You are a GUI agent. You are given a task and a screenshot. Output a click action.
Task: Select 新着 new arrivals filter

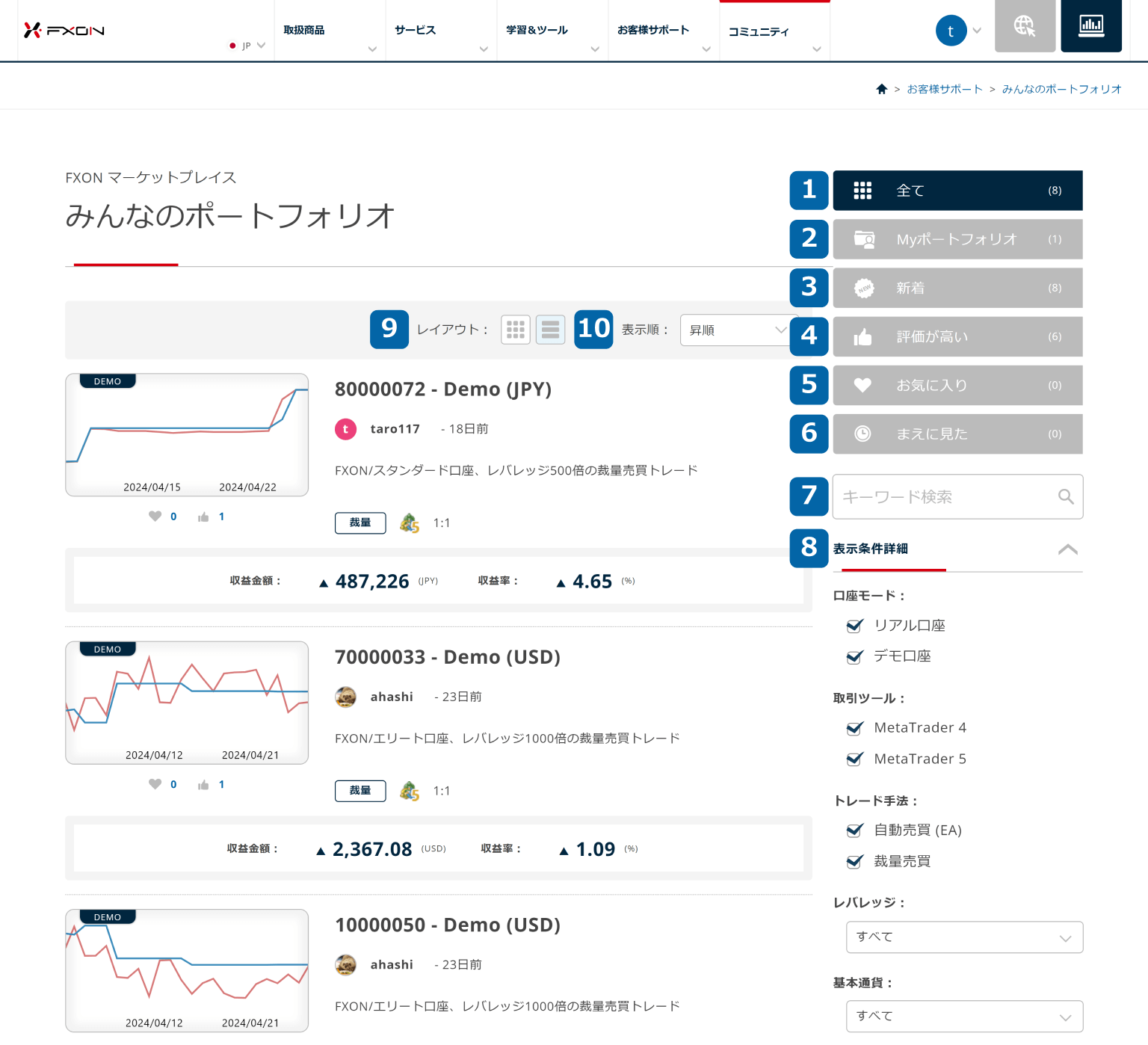tap(957, 288)
